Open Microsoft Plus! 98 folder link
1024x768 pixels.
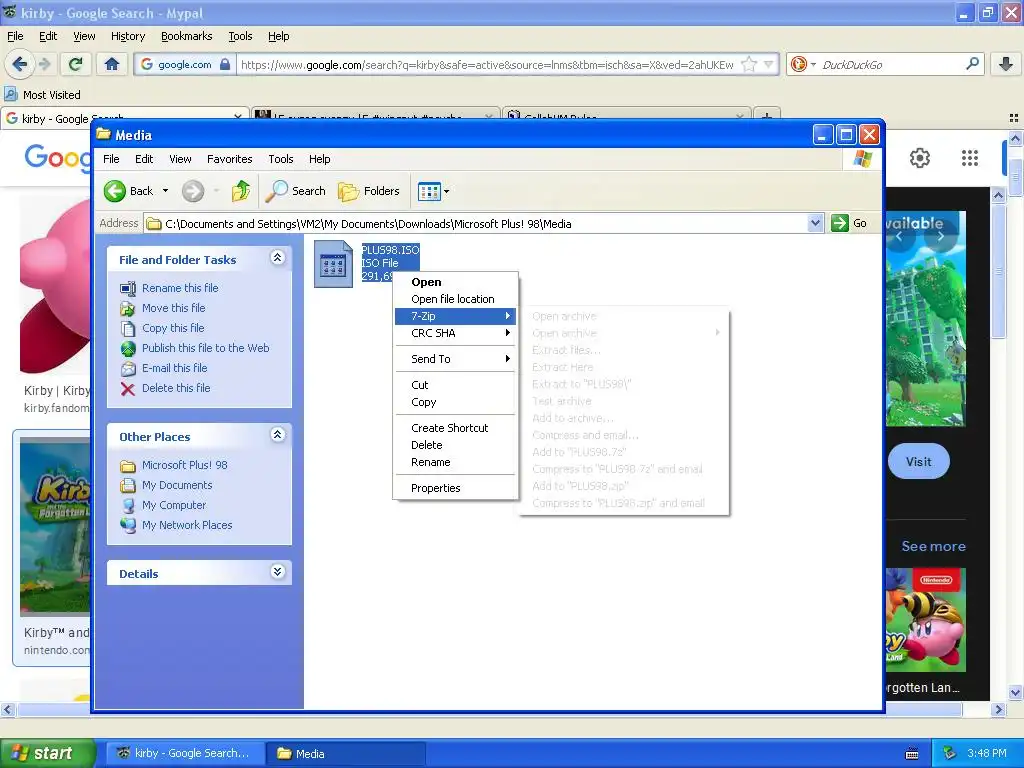click(x=185, y=465)
